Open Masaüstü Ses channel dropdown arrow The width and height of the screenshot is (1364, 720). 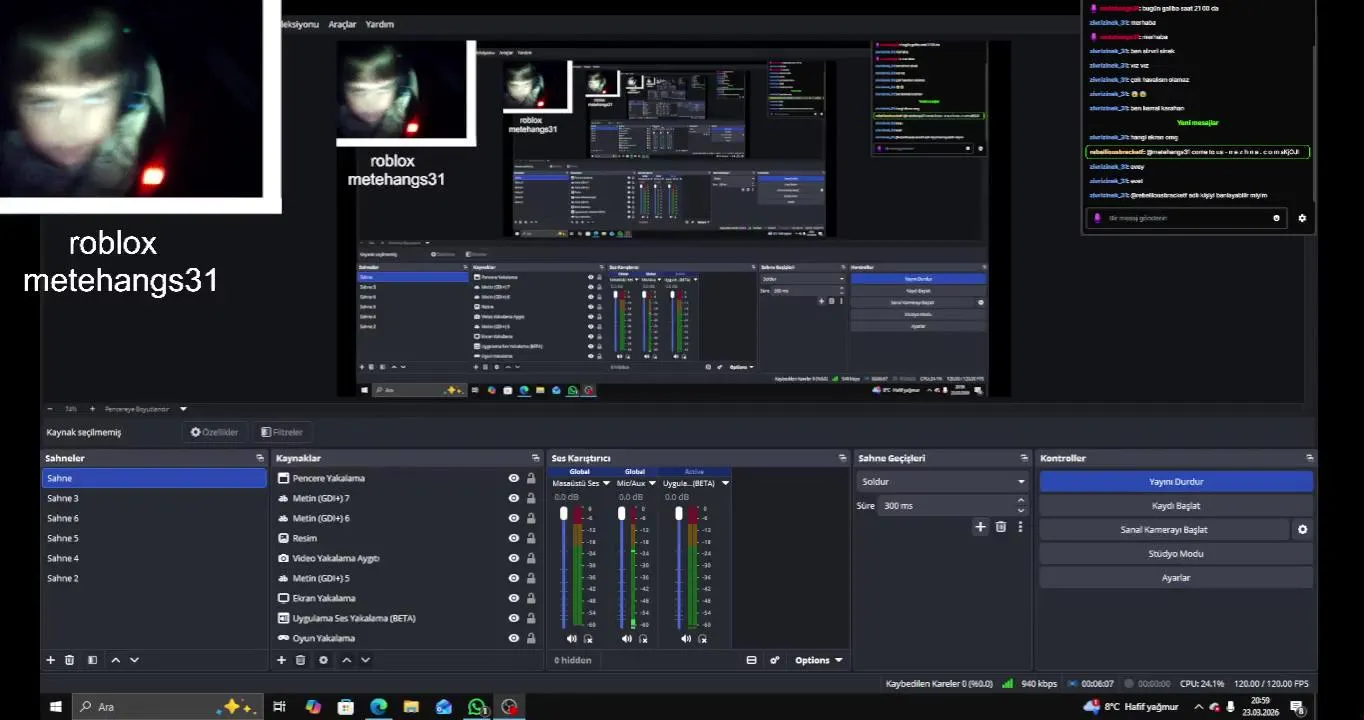pos(606,483)
